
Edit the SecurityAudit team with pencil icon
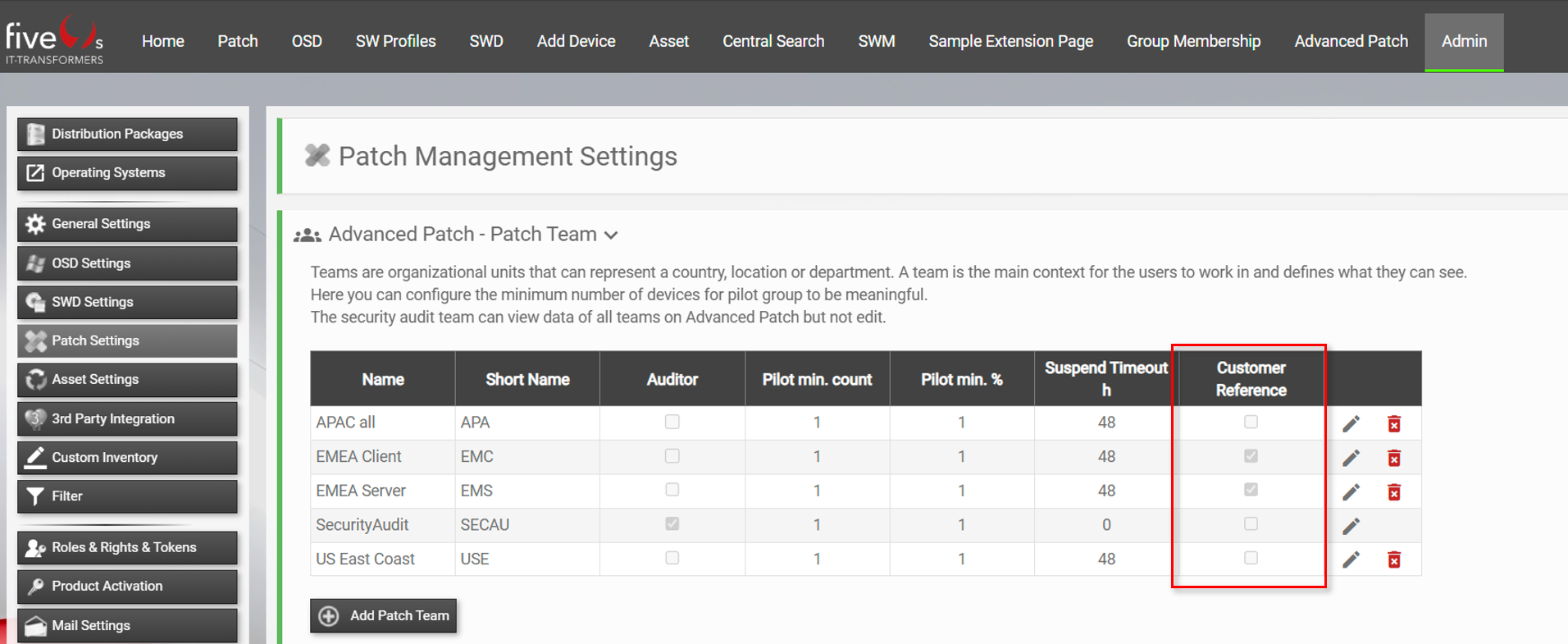pos(1351,526)
